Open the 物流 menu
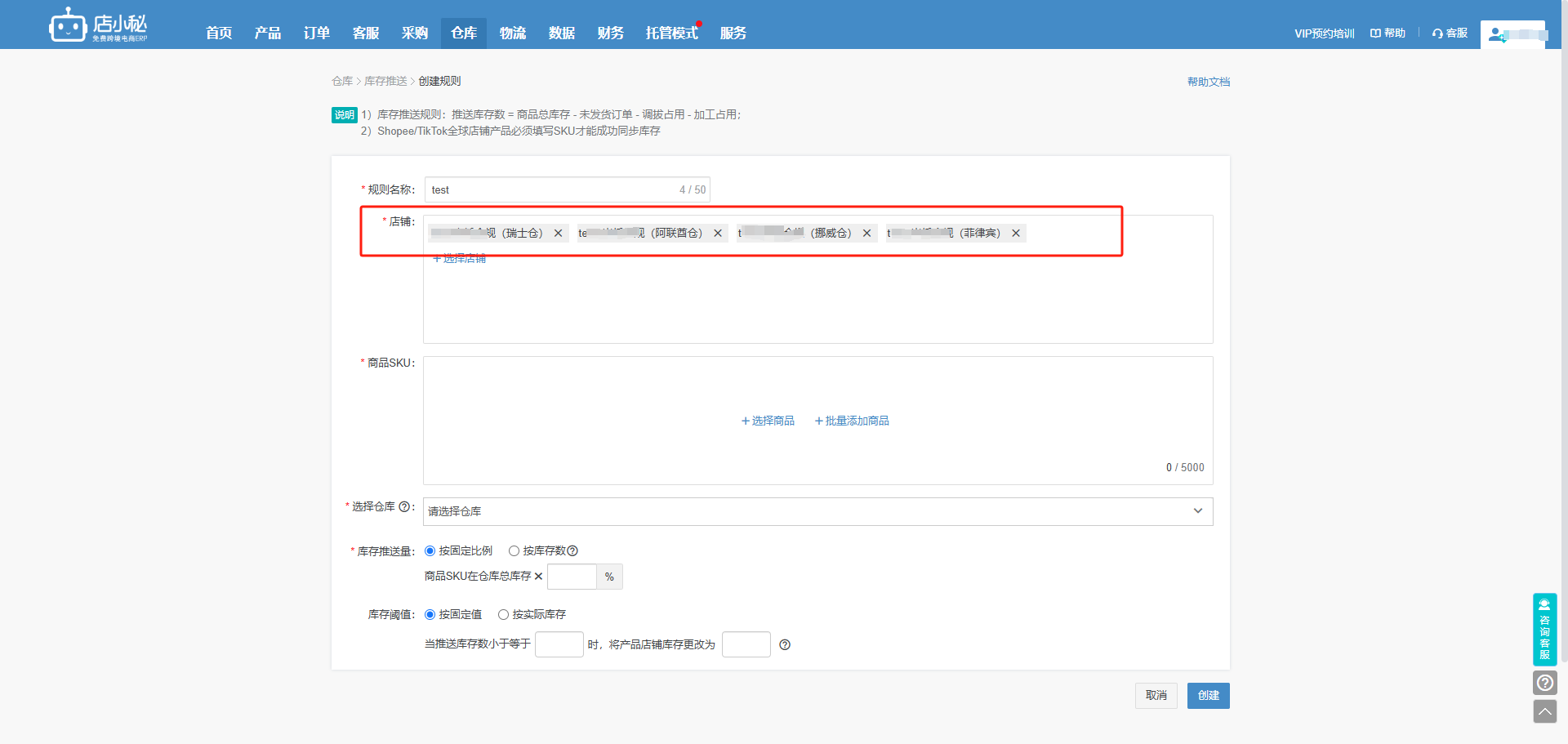1568x744 pixels. 513,33
